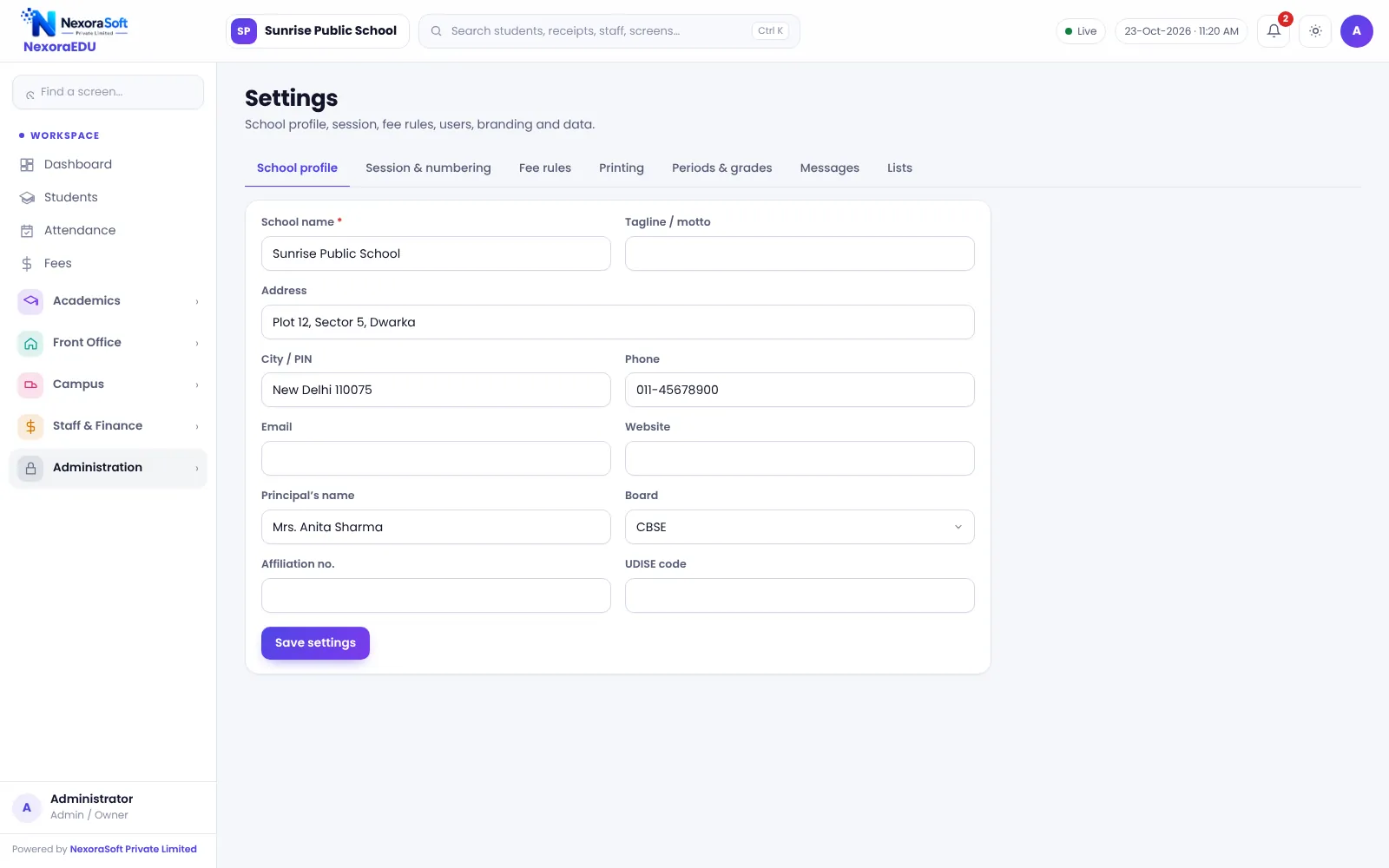Click the Academics section icon
This screenshot has height=868, width=1389.
(x=30, y=301)
